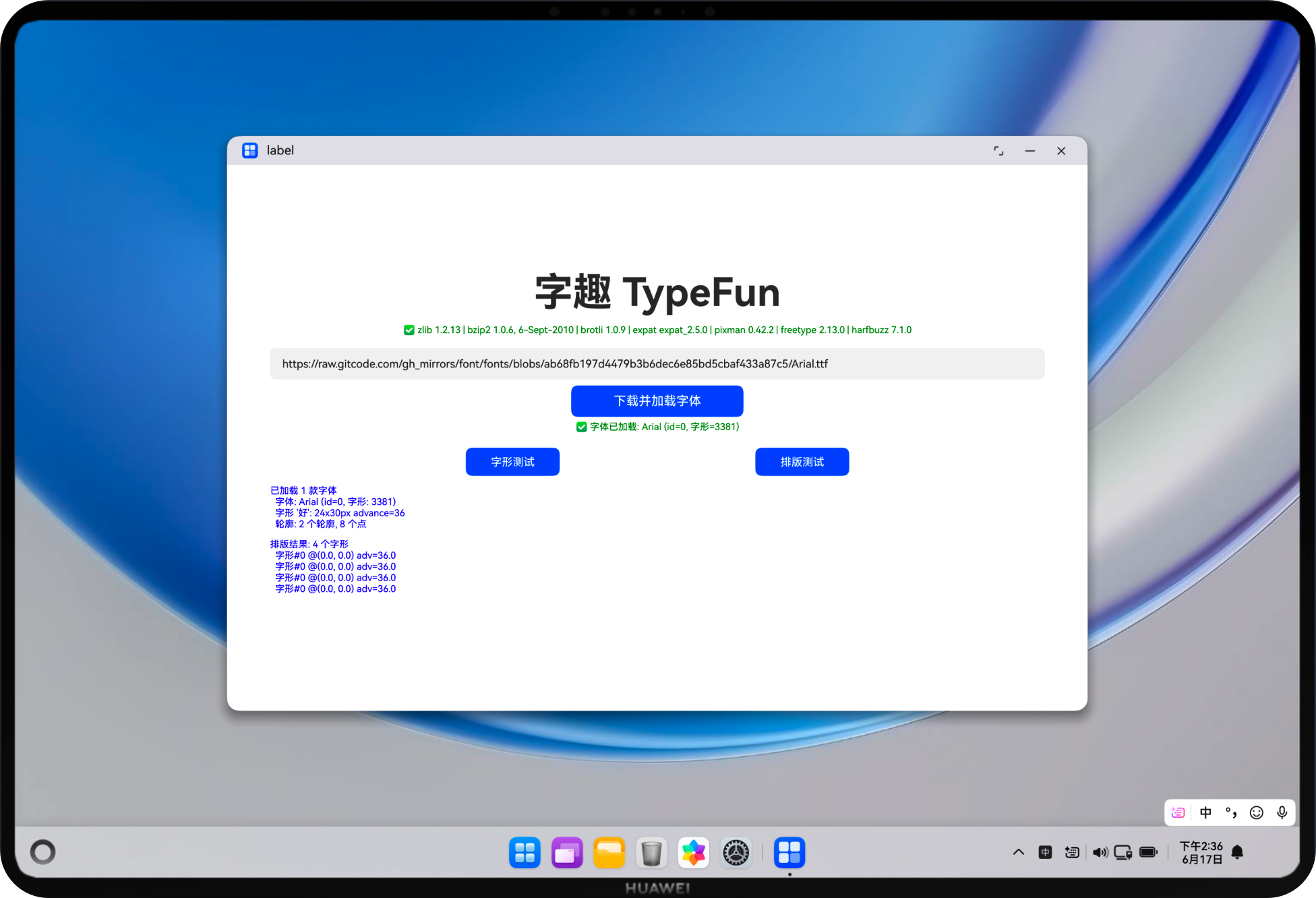The height and width of the screenshot is (898, 1316).
Task: Switch to running label app in dock
Action: point(789,853)
